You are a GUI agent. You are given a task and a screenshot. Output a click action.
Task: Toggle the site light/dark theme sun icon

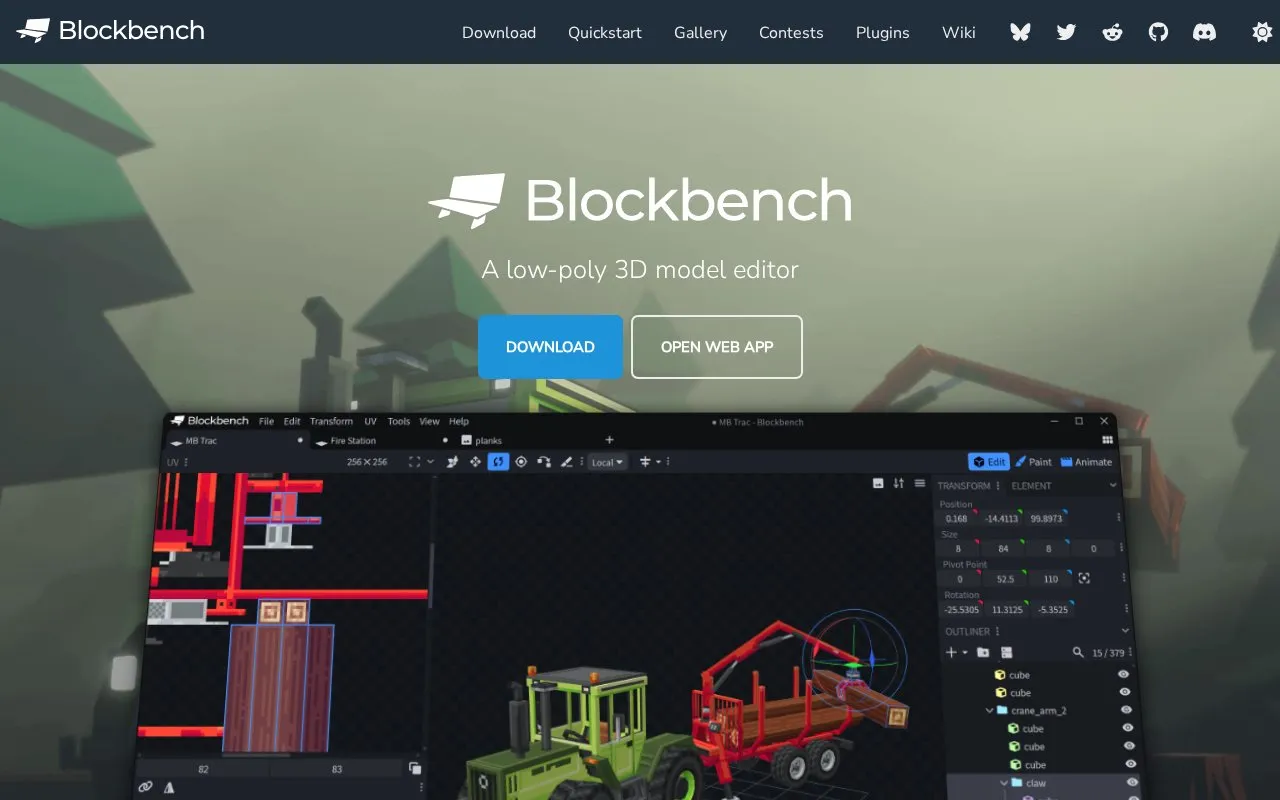click(x=1262, y=32)
